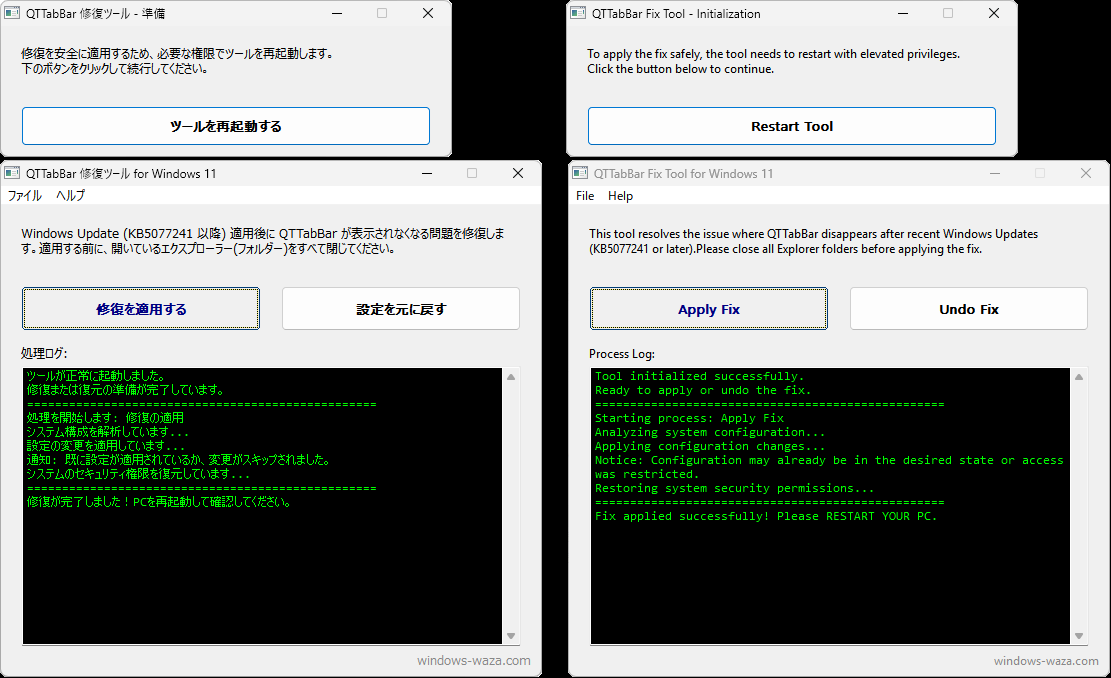Viewport: 1111px width, 678px height.
Task: Click log line 'Tool initialized successfully.'
Action: point(699,376)
